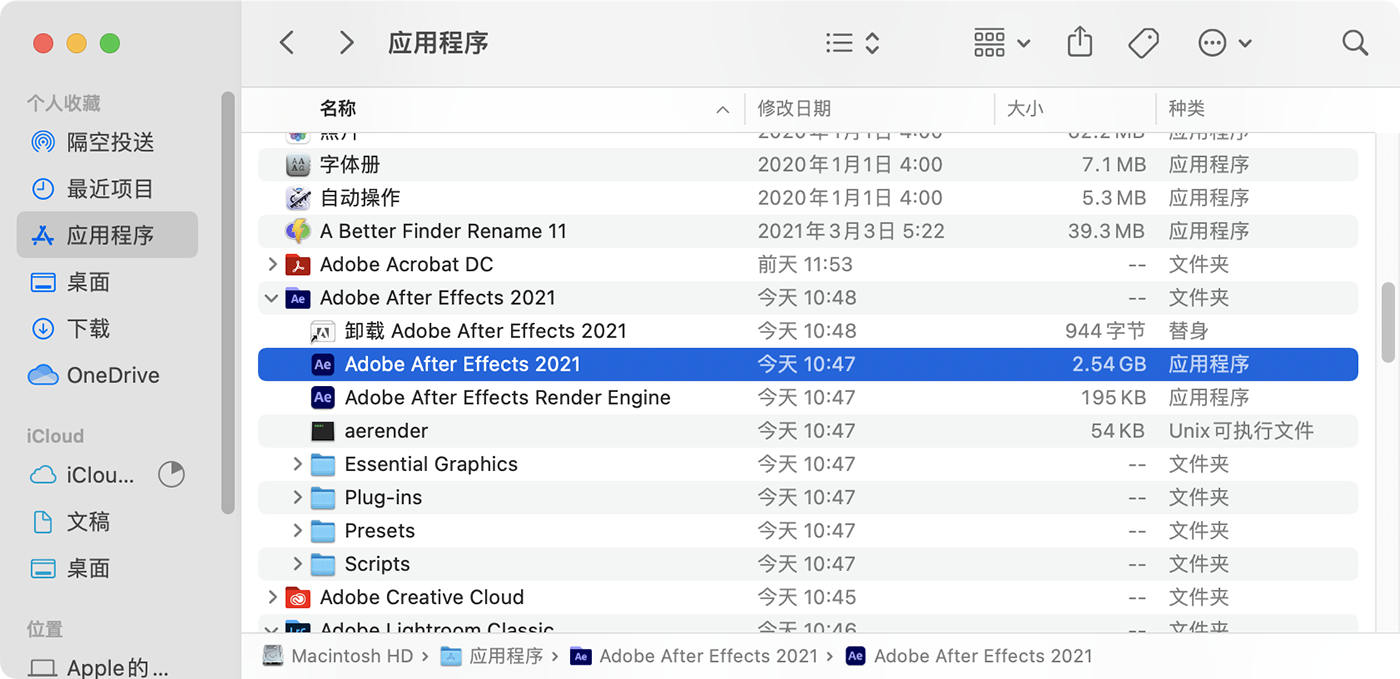1400x679 pixels.
Task: Click the Adobe After Effects 2021 app icon
Action: point(322,364)
